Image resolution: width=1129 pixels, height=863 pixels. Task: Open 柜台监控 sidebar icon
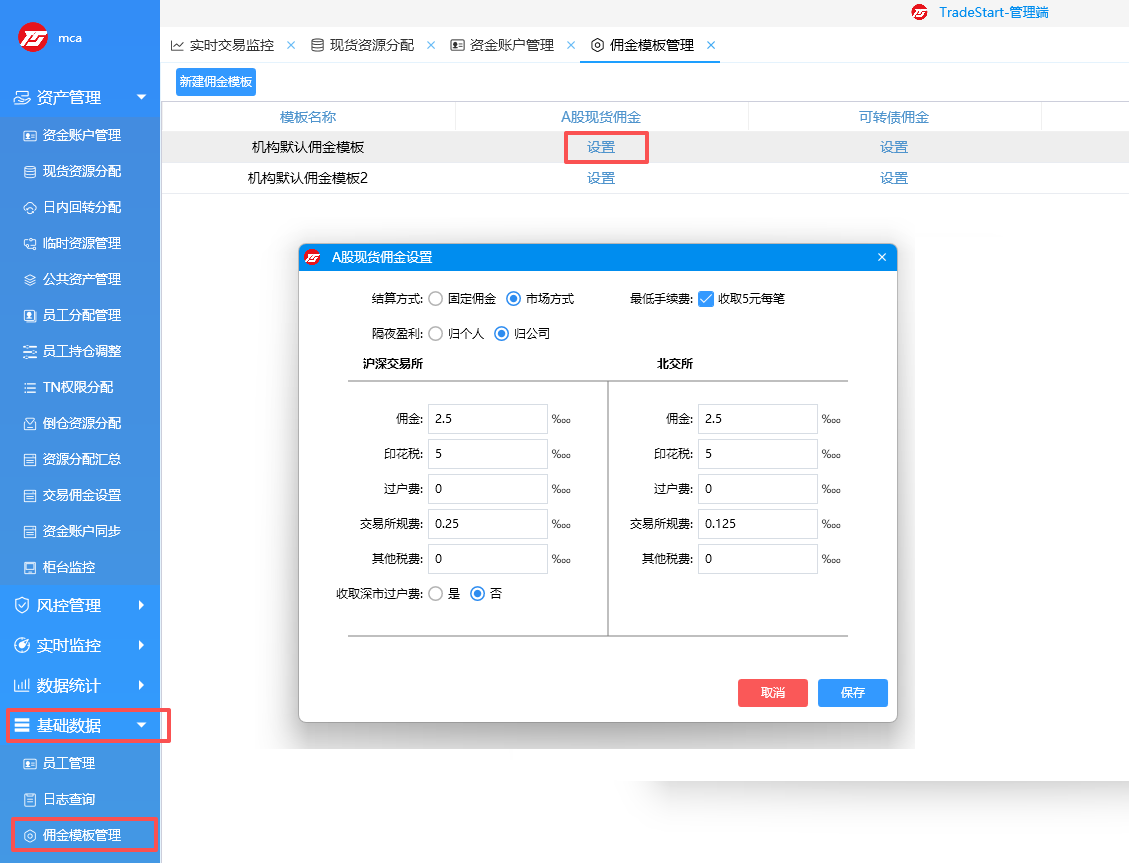click(x=30, y=567)
